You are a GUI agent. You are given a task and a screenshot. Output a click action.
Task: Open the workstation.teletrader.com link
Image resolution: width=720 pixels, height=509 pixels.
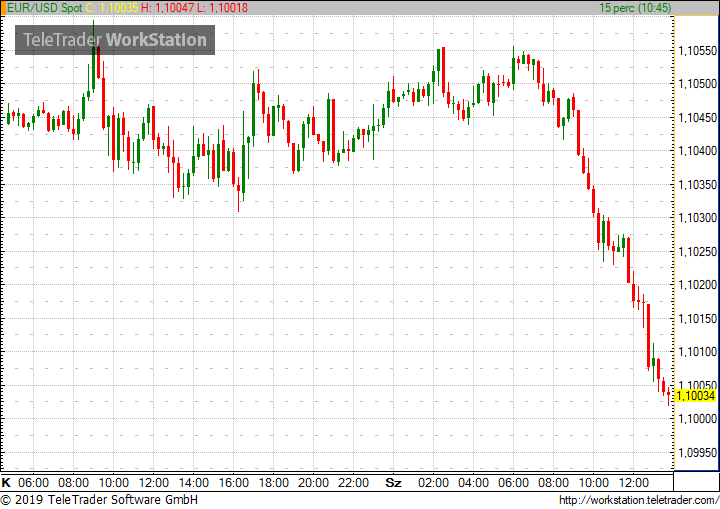(x=639, y=500)
